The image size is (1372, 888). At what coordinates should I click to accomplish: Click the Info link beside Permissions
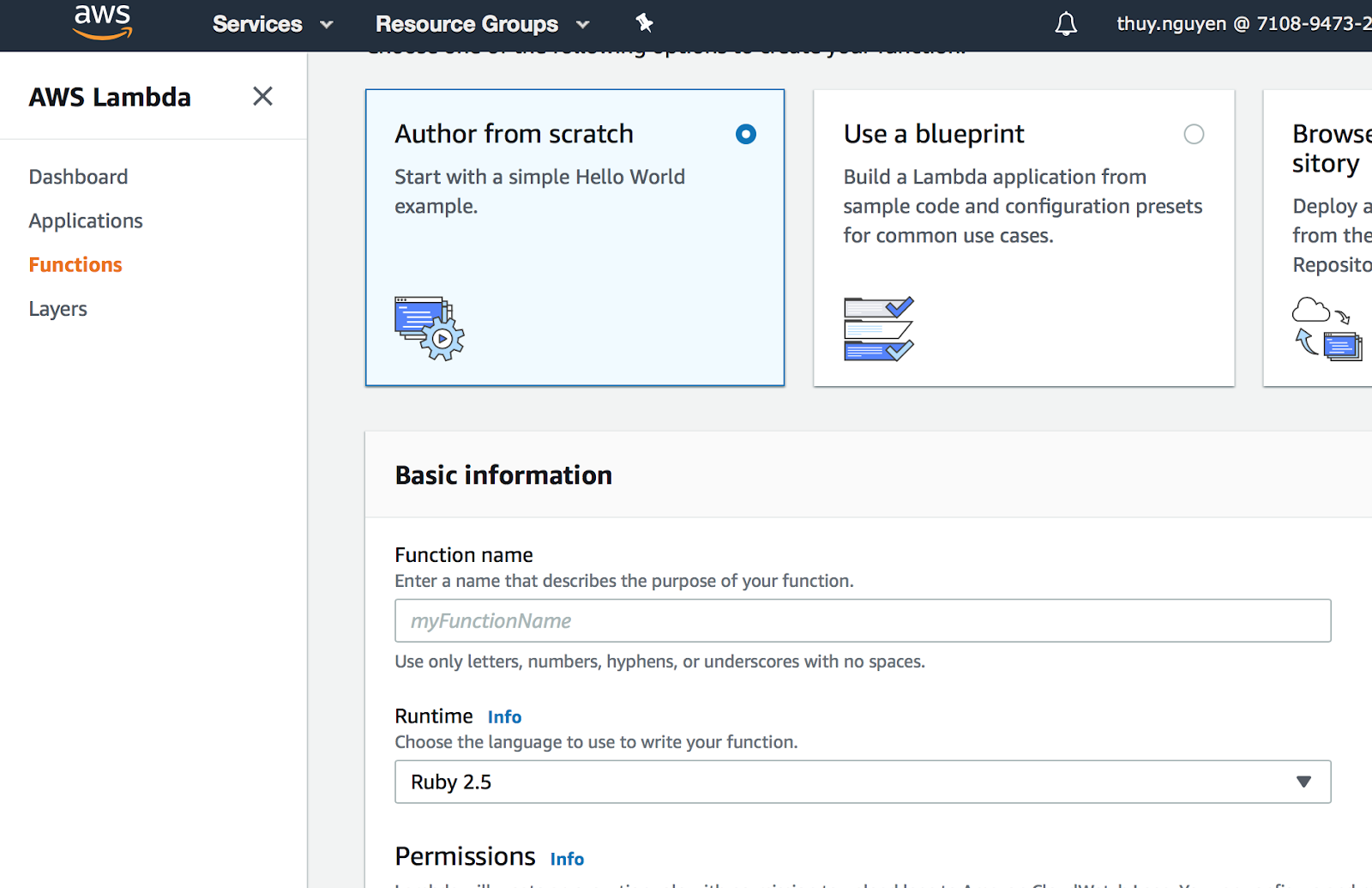pyautogui.click(x=567, y=859)
